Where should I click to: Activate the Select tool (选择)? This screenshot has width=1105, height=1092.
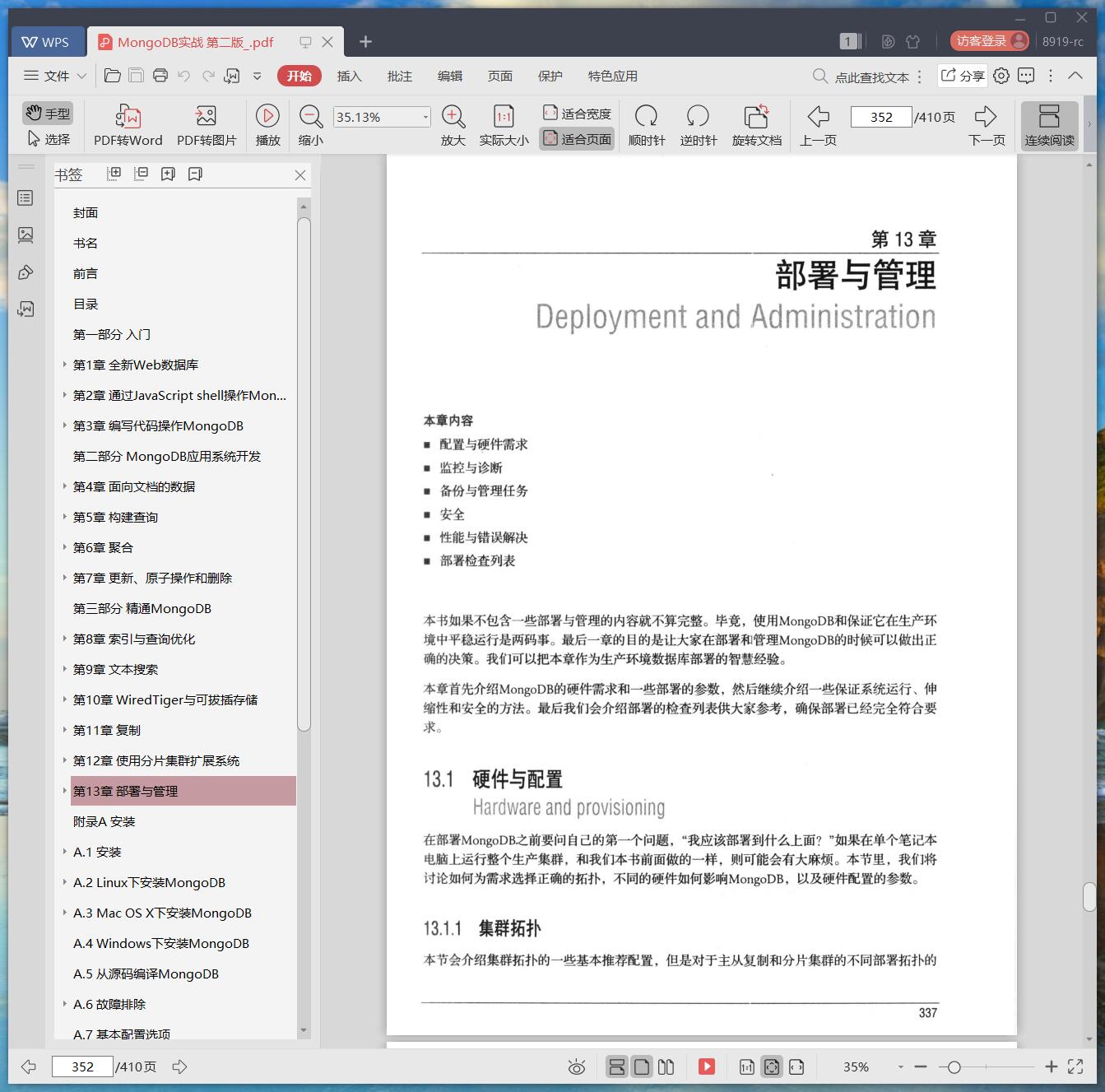(x=48, y=139)
